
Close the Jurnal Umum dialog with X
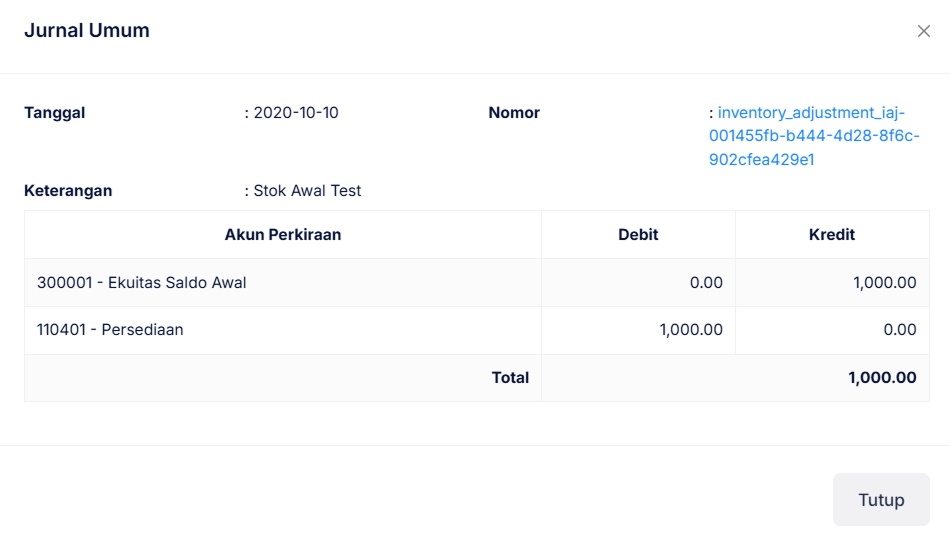click(x=924, y=31)
